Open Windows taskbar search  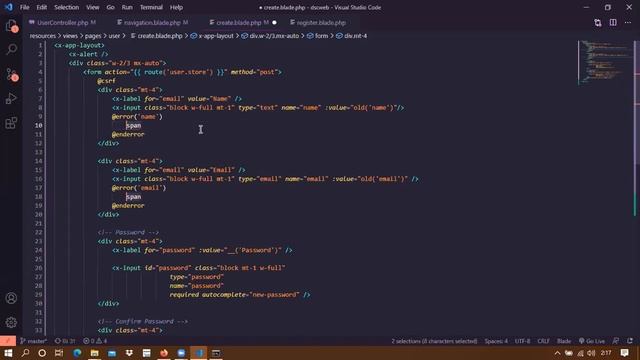point(25,353)
